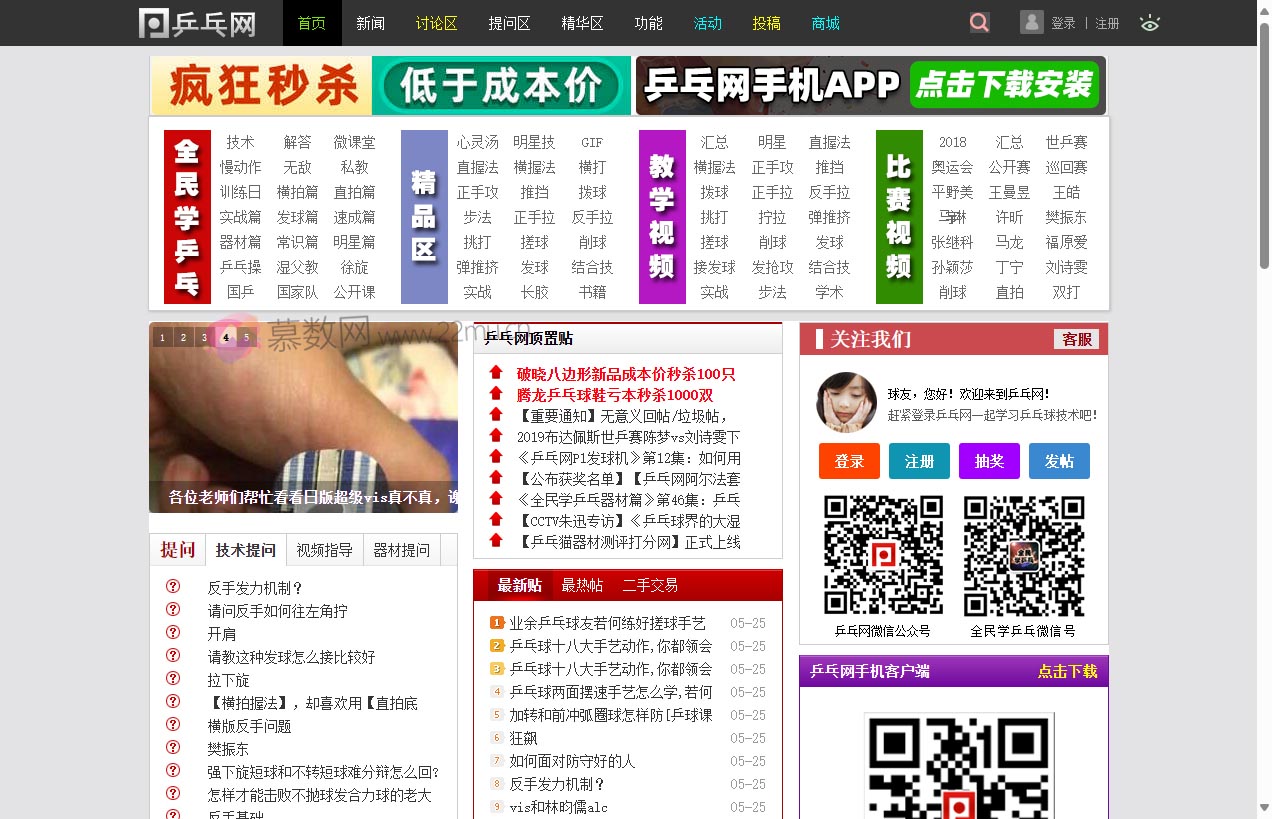Viewport: 1272px width, 819px height.
Task: Click the 乒乓网微信公众号 QR code
Action: pos(883,555)
